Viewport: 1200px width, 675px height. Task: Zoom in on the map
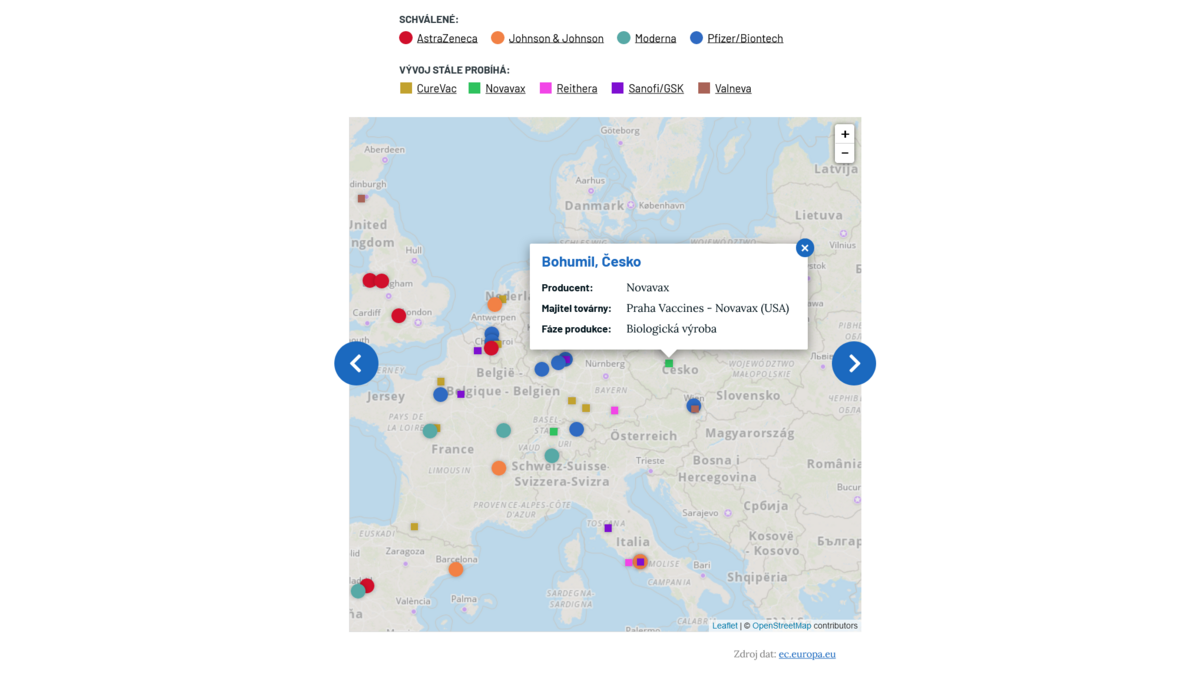[x=844, y=134]
